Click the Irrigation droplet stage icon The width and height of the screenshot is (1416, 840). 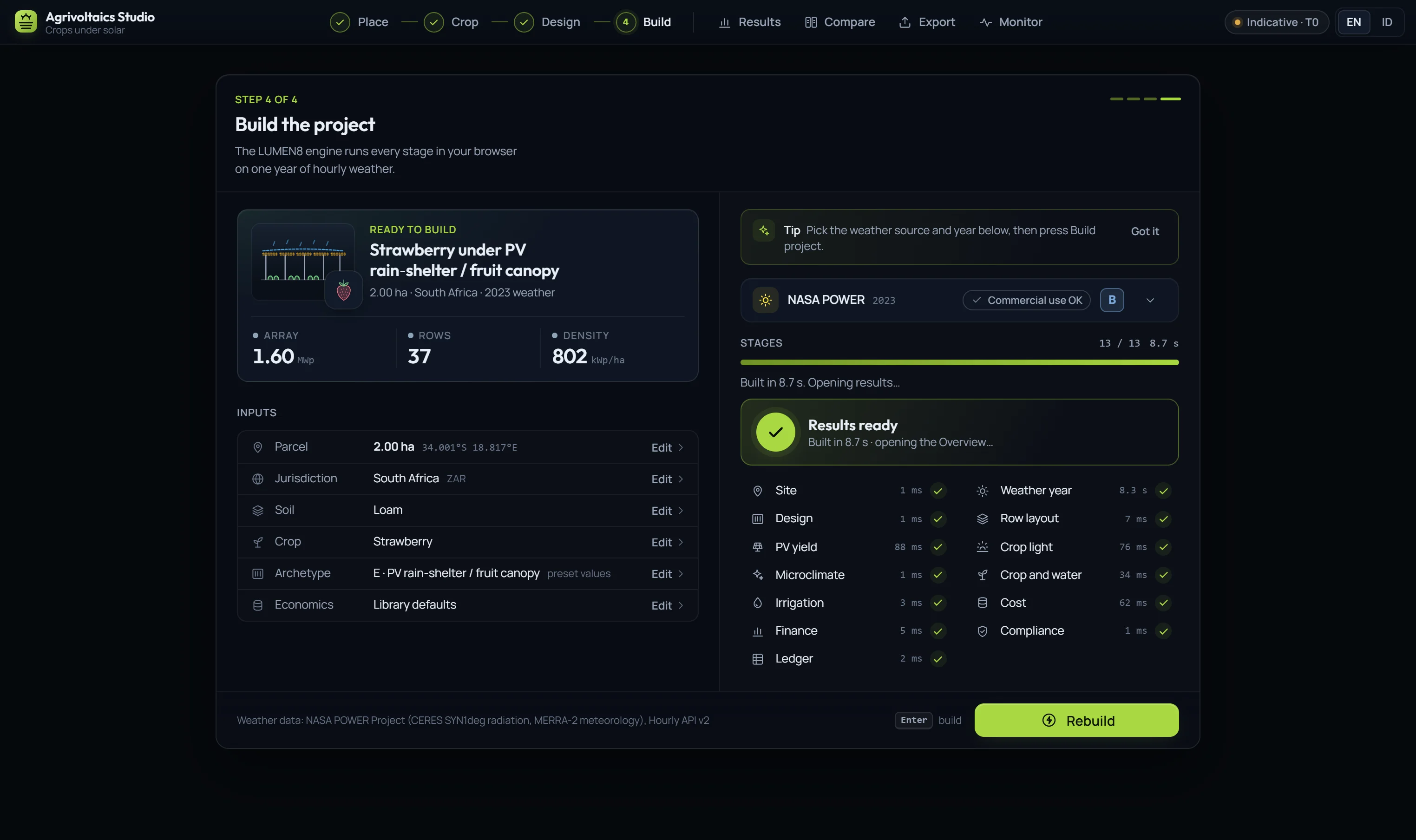click(757, 603)
